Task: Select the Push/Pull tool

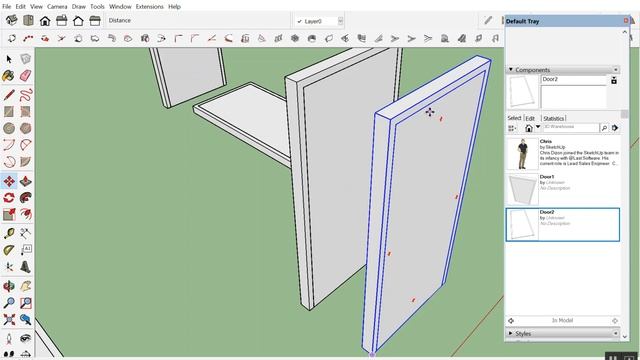Action: (26, 181)
